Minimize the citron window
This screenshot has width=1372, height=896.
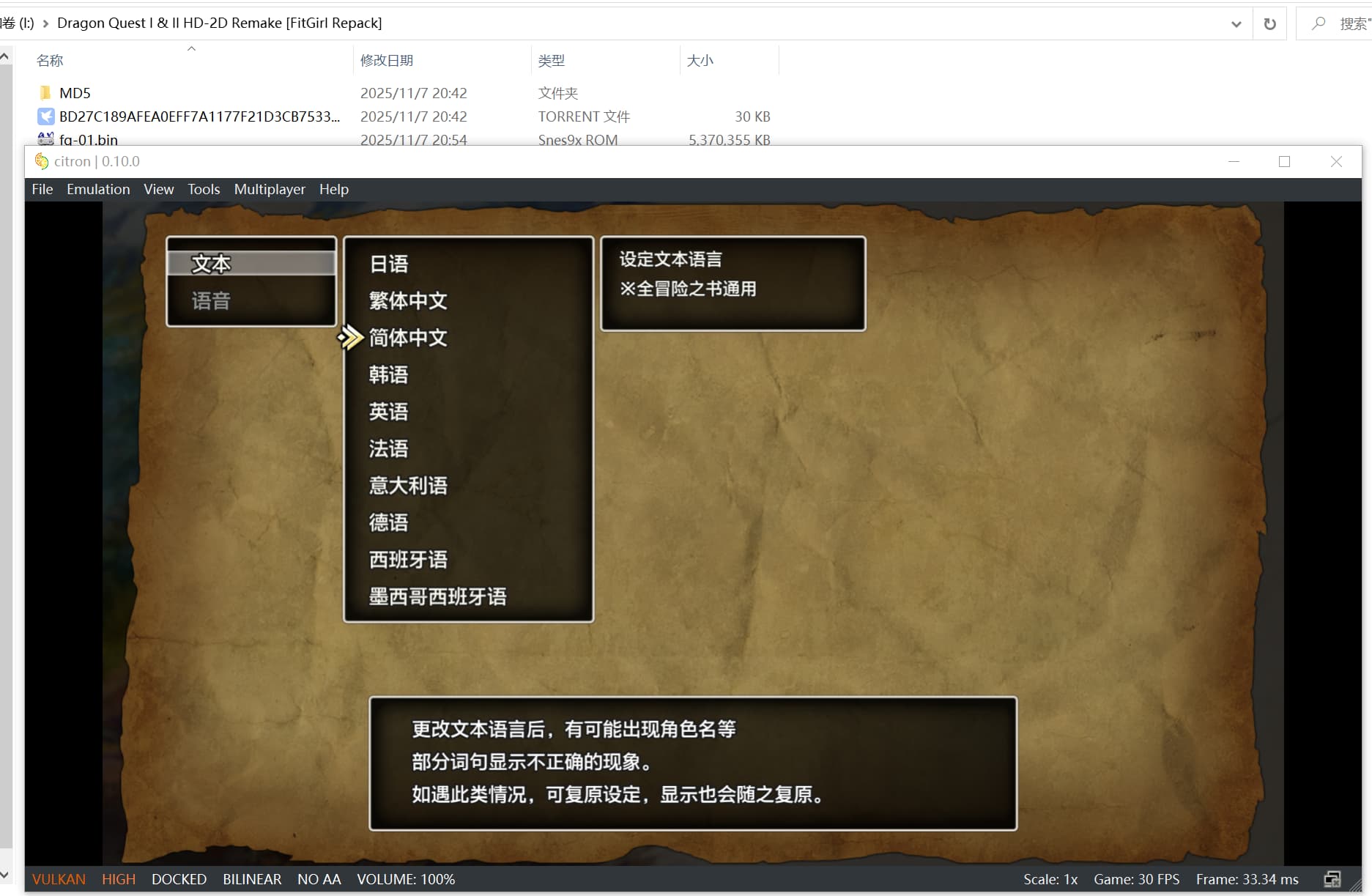coord(1234,161)
